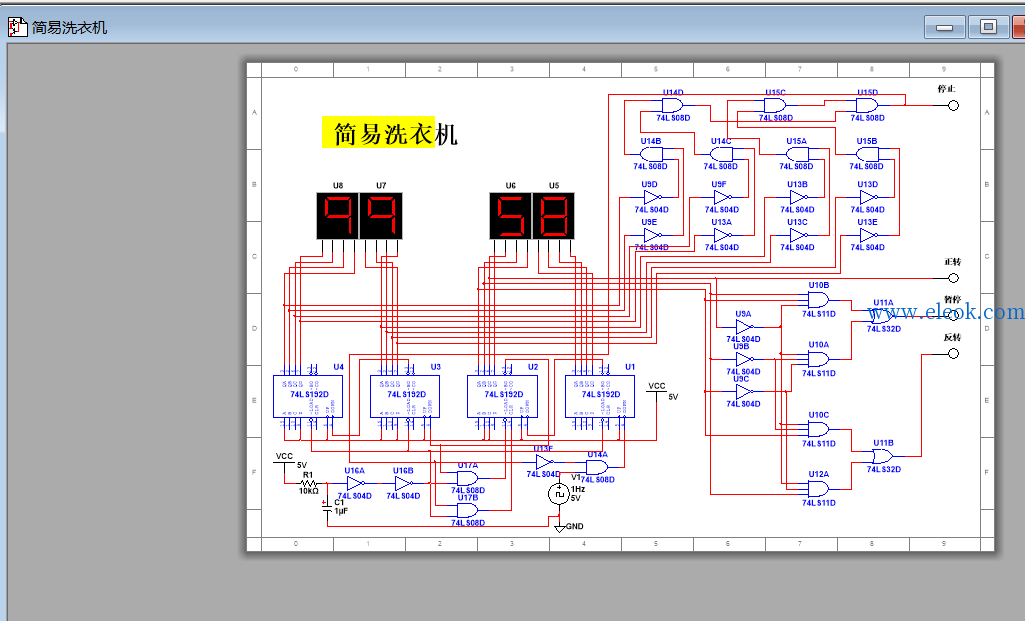1025x621 pixels.
Task: Select the U6 seven-segment display
Action: click(511, 216)
